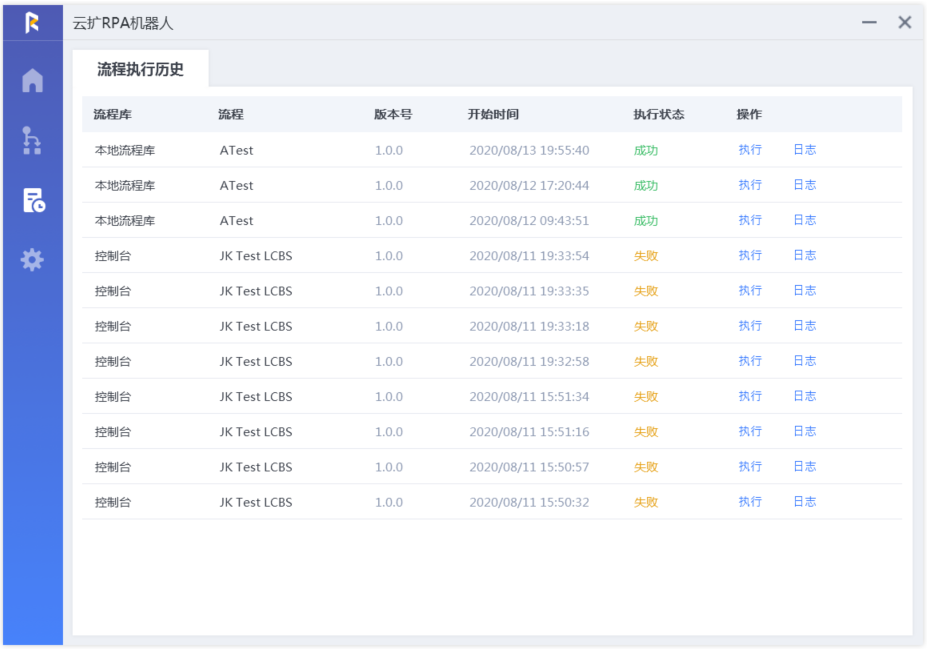Image resolution: width=931 pixels, height=650 pixels.
Task: Select the 流程执行历史 tab
Action: (x=140, y=69)
